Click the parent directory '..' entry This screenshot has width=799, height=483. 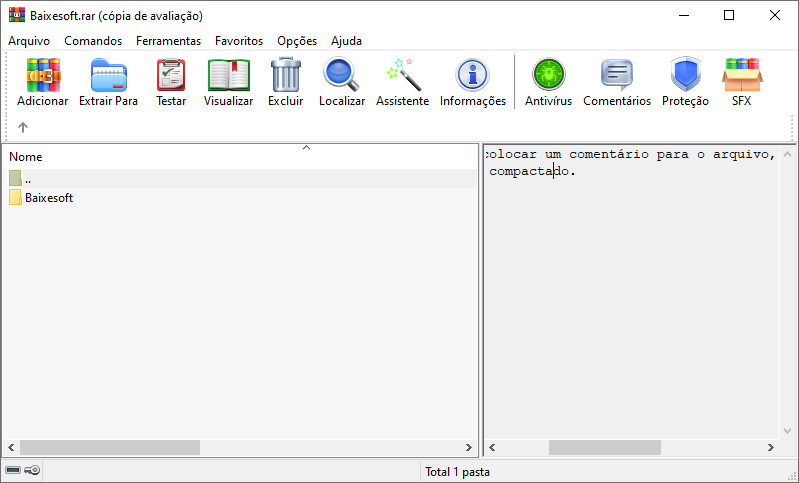28,178
